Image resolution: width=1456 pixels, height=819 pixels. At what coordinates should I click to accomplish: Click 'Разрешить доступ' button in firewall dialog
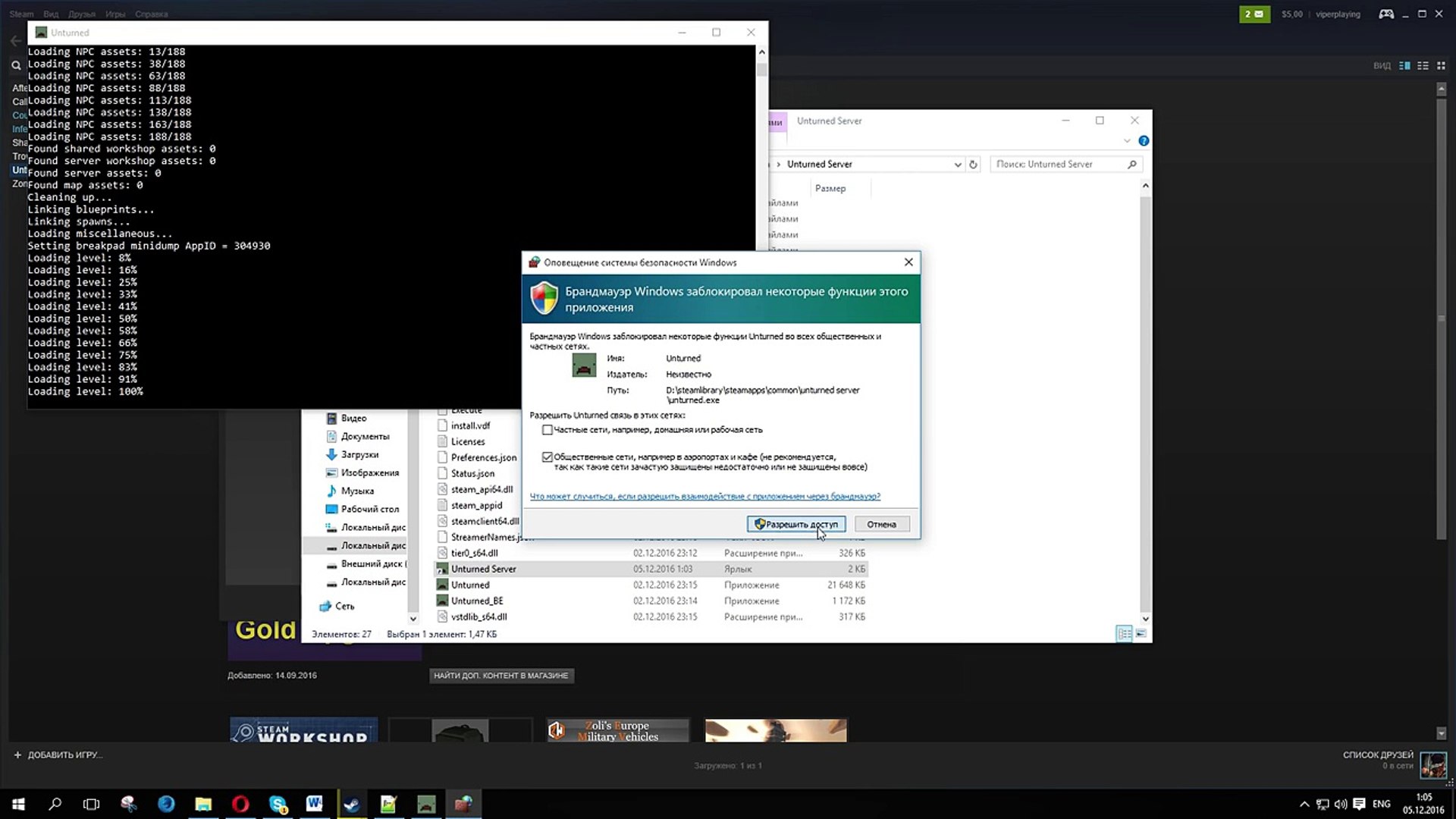[x=796, y=524]
